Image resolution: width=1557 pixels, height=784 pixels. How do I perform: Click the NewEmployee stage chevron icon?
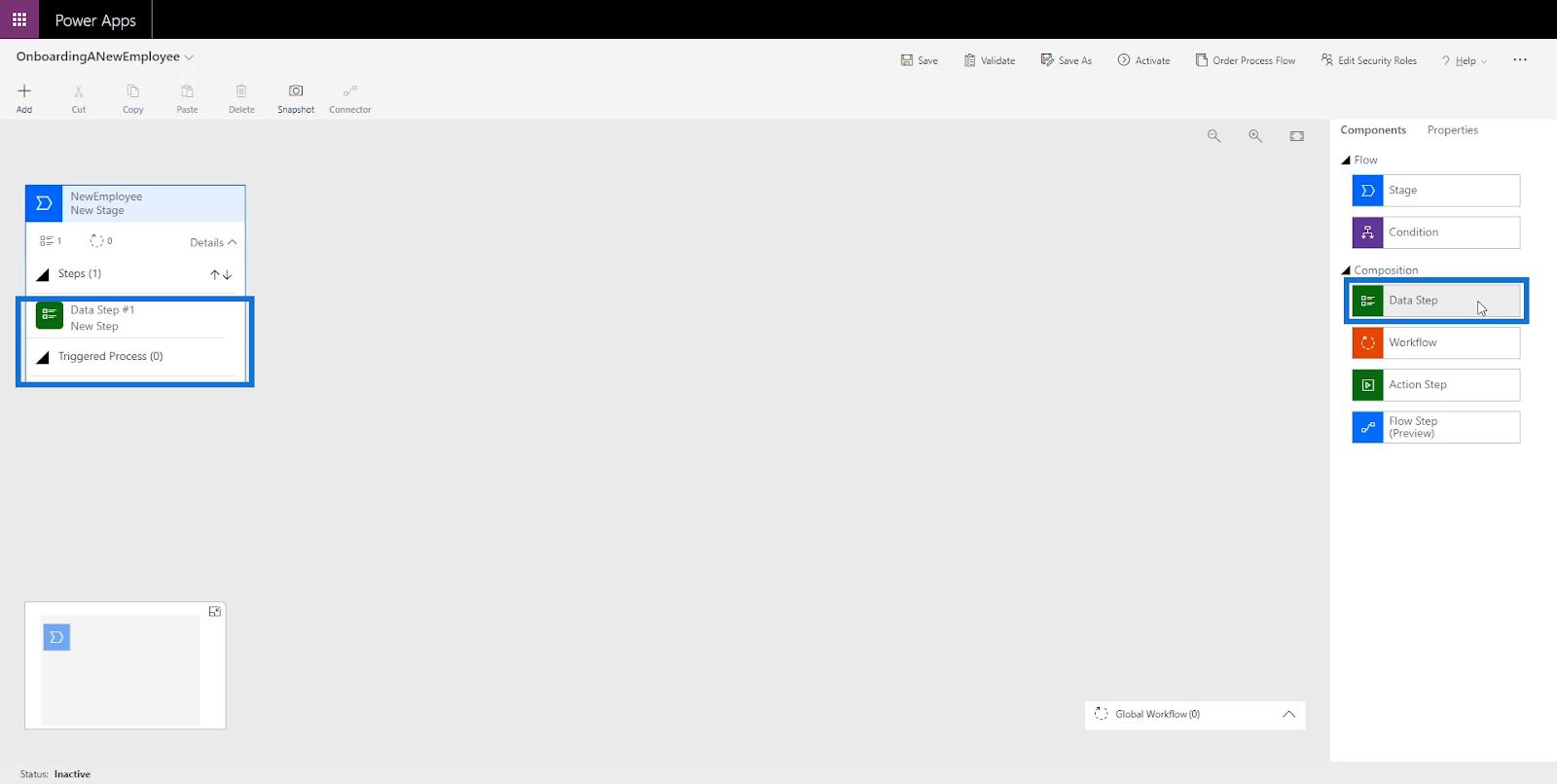44,203
